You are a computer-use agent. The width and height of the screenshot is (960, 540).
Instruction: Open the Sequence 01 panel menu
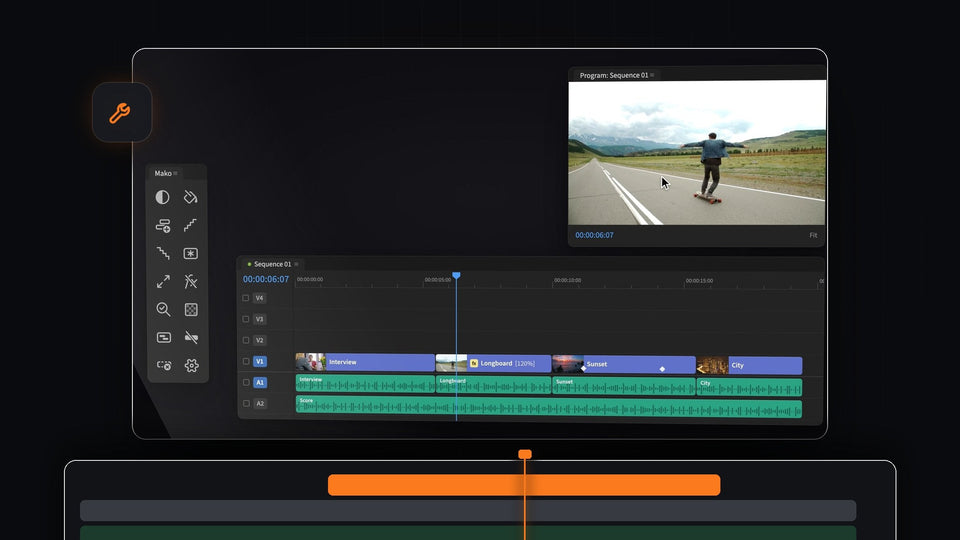click(x=296, y=264)
